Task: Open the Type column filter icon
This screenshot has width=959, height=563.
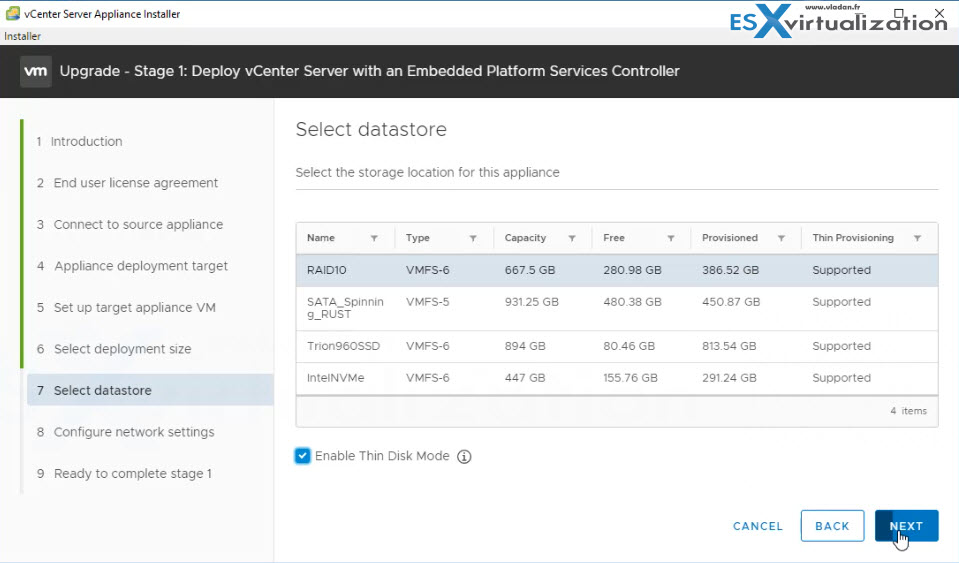Action: click(472, 239)
